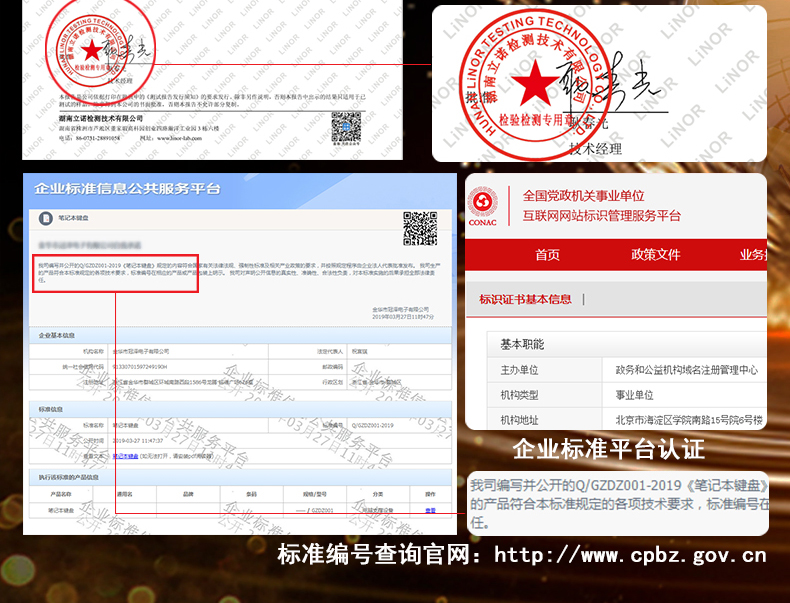This screenshot has height=603, width=790.
Task: Click the 主办单位 label cell
Action: (x=545, y=370)
